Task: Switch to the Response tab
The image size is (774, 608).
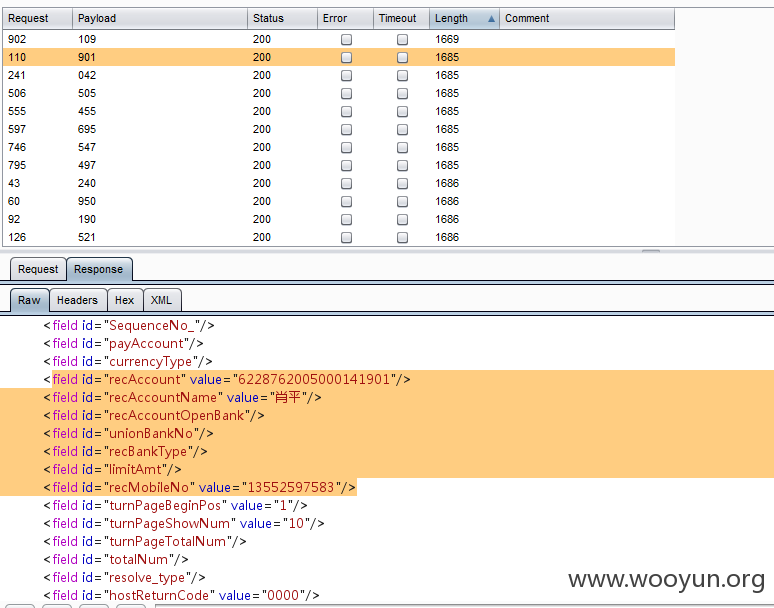Action: pos(99,269)
